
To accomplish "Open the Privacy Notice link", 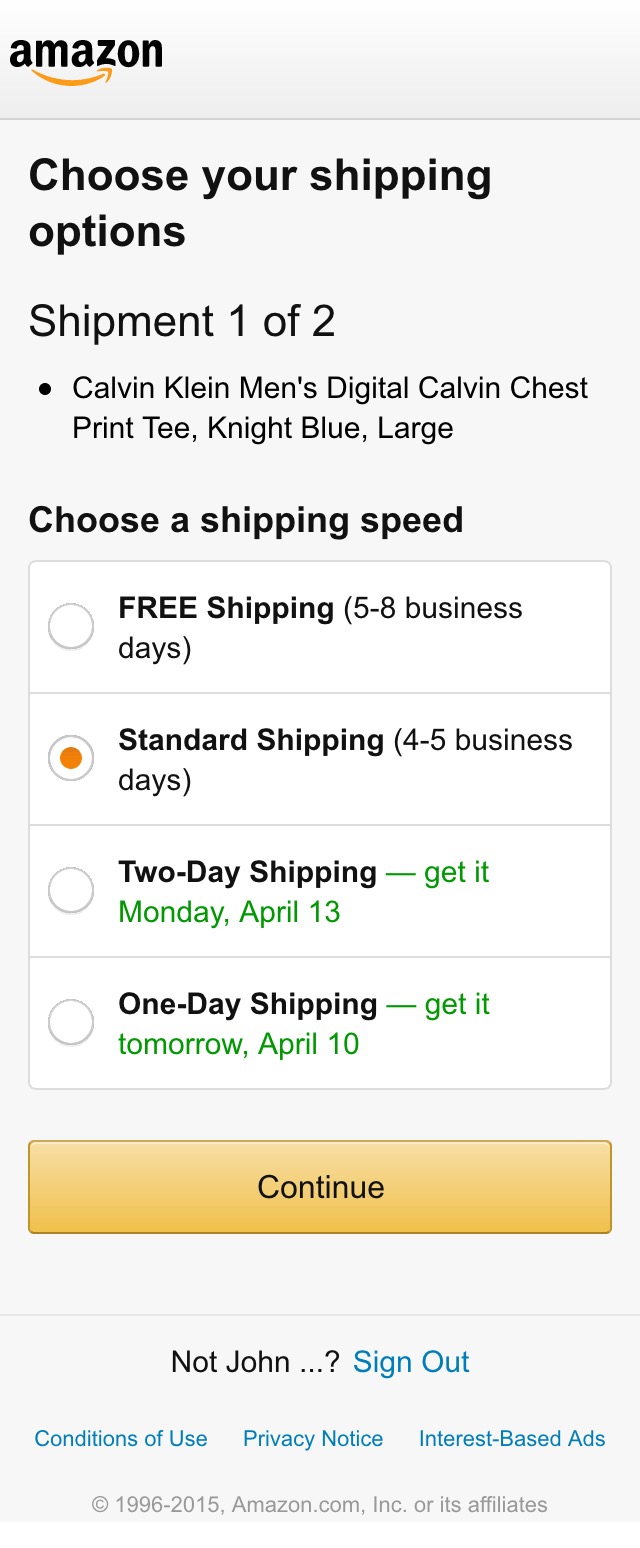I will pyautogui.click(x=313, y=1438).
